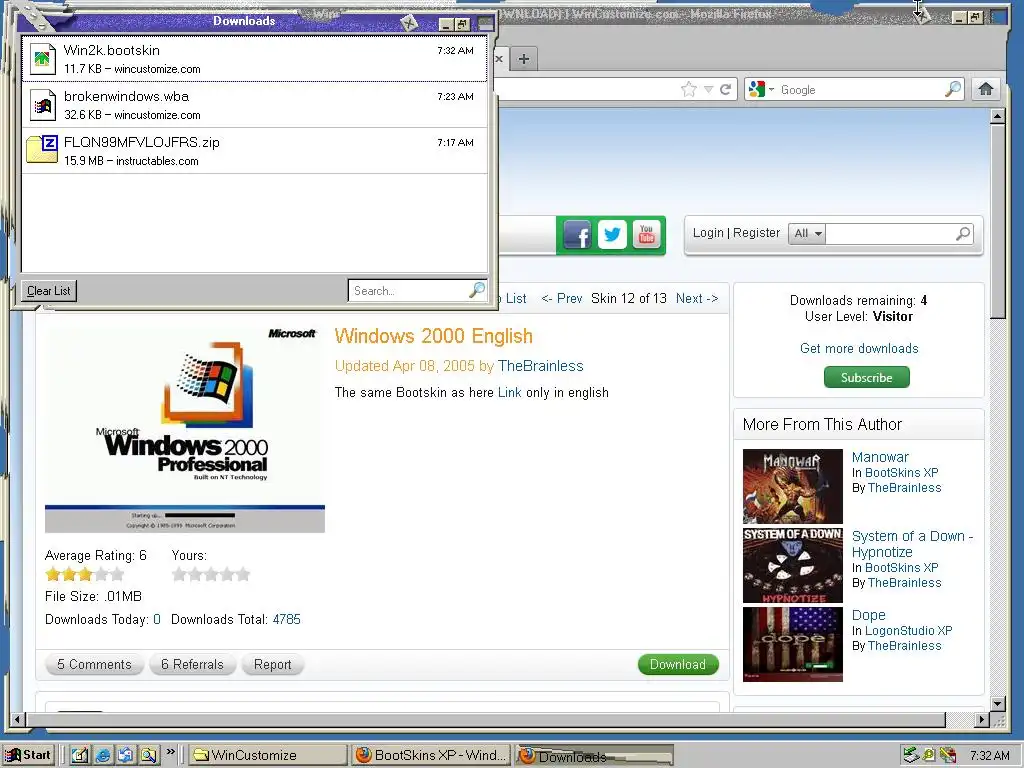Open the Downloads Total 4785 link
The width and height of the screenshot is (1024, 768).
286,619
